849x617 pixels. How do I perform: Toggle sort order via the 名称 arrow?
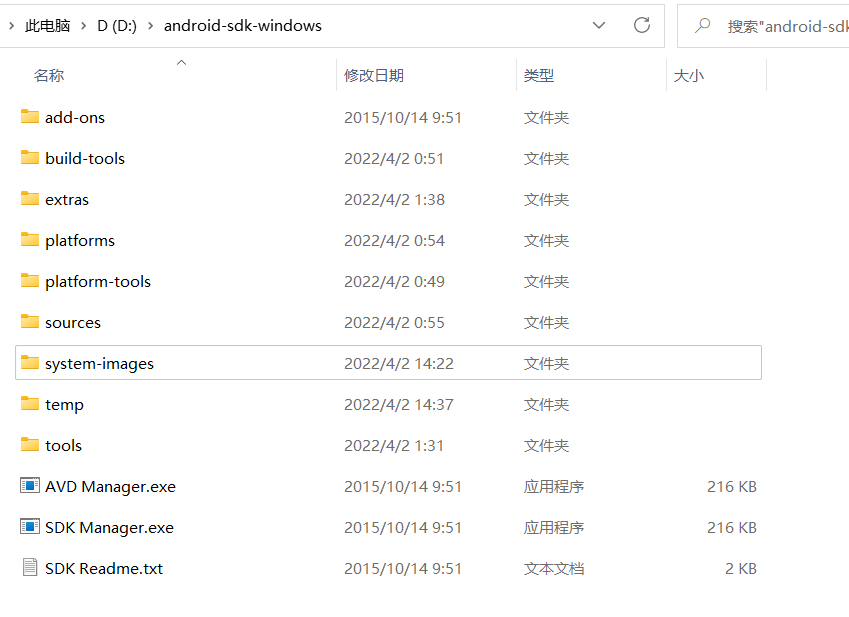click(x=181, y=63)
